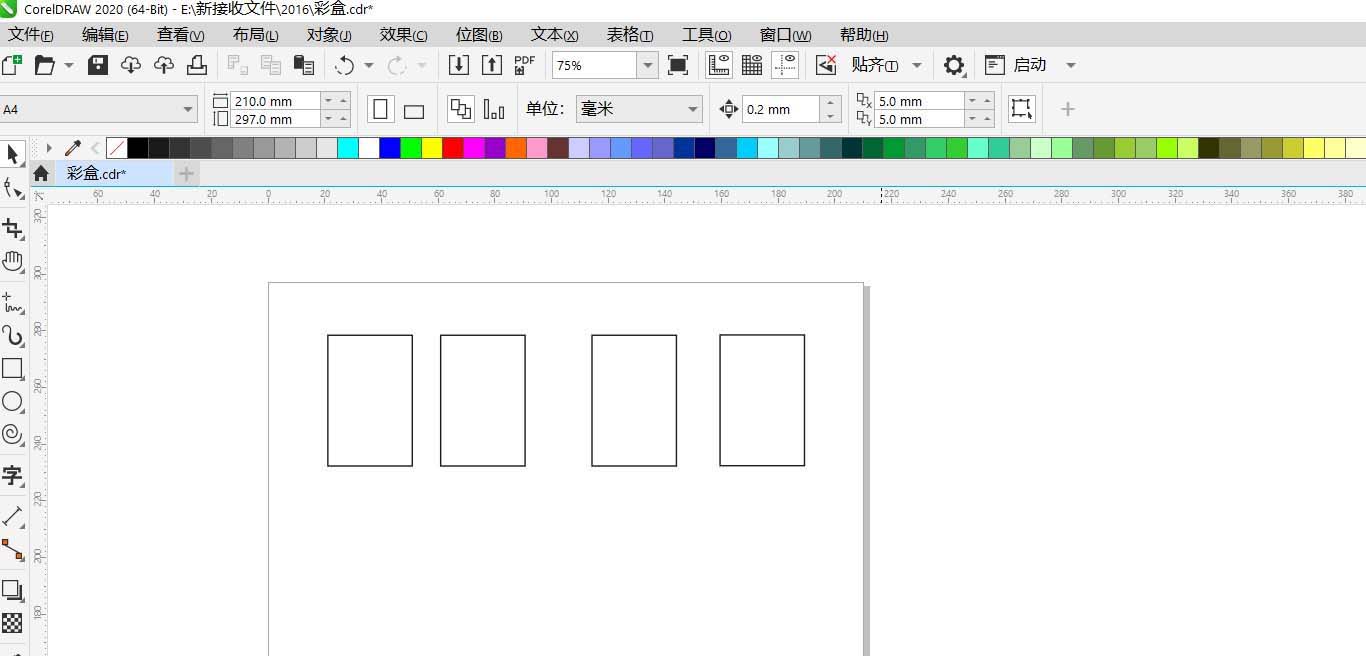
Task: Open the 文件 menu
Action: pos(30,35)
